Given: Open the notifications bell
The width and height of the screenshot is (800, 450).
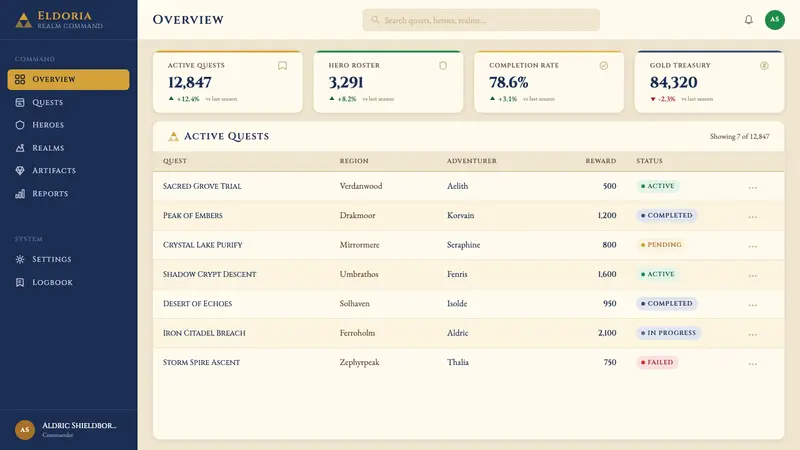Looking at the screenshot, I should point(748,20).
